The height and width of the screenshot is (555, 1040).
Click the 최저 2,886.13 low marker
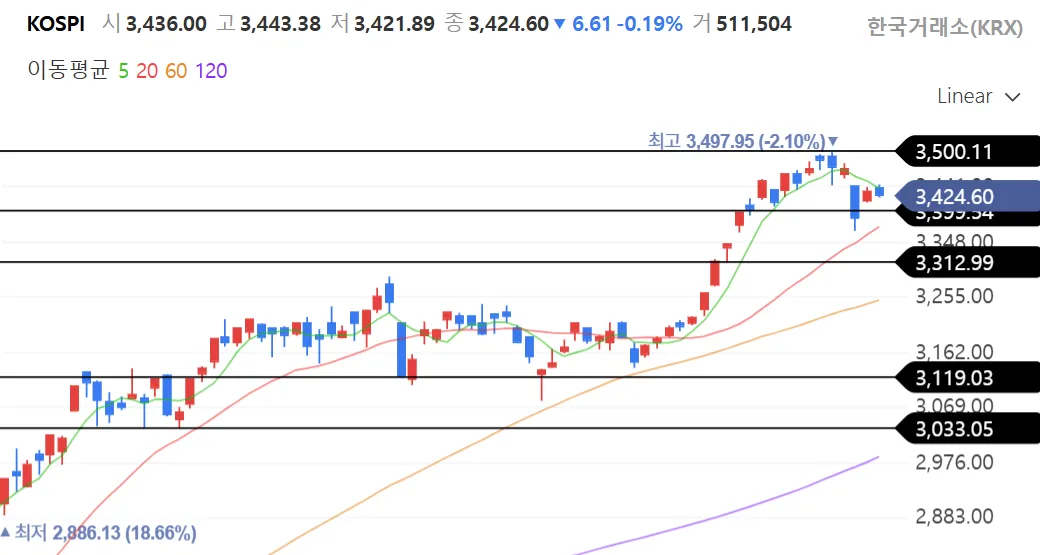tap(100, 532)
